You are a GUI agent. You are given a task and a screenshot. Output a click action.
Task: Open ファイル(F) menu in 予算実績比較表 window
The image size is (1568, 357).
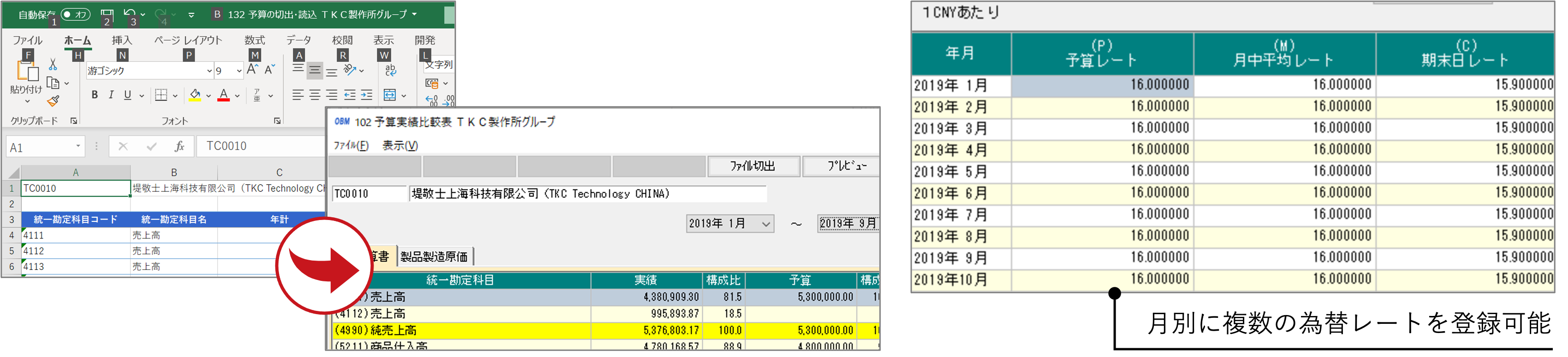[351, 146]
